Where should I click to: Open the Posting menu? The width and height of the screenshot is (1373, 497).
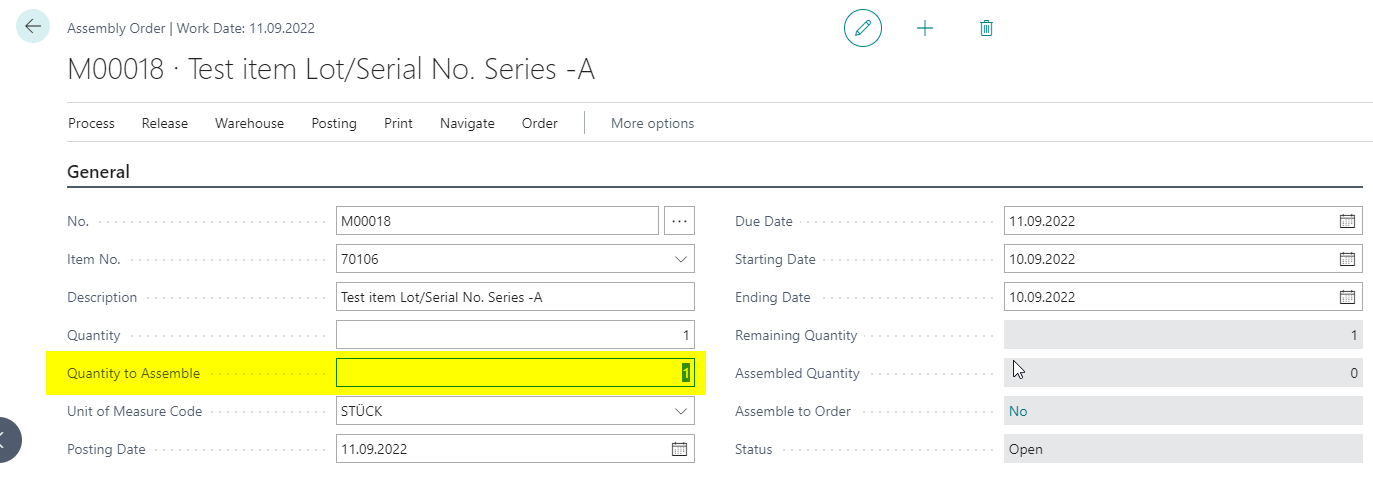point(333,123)
